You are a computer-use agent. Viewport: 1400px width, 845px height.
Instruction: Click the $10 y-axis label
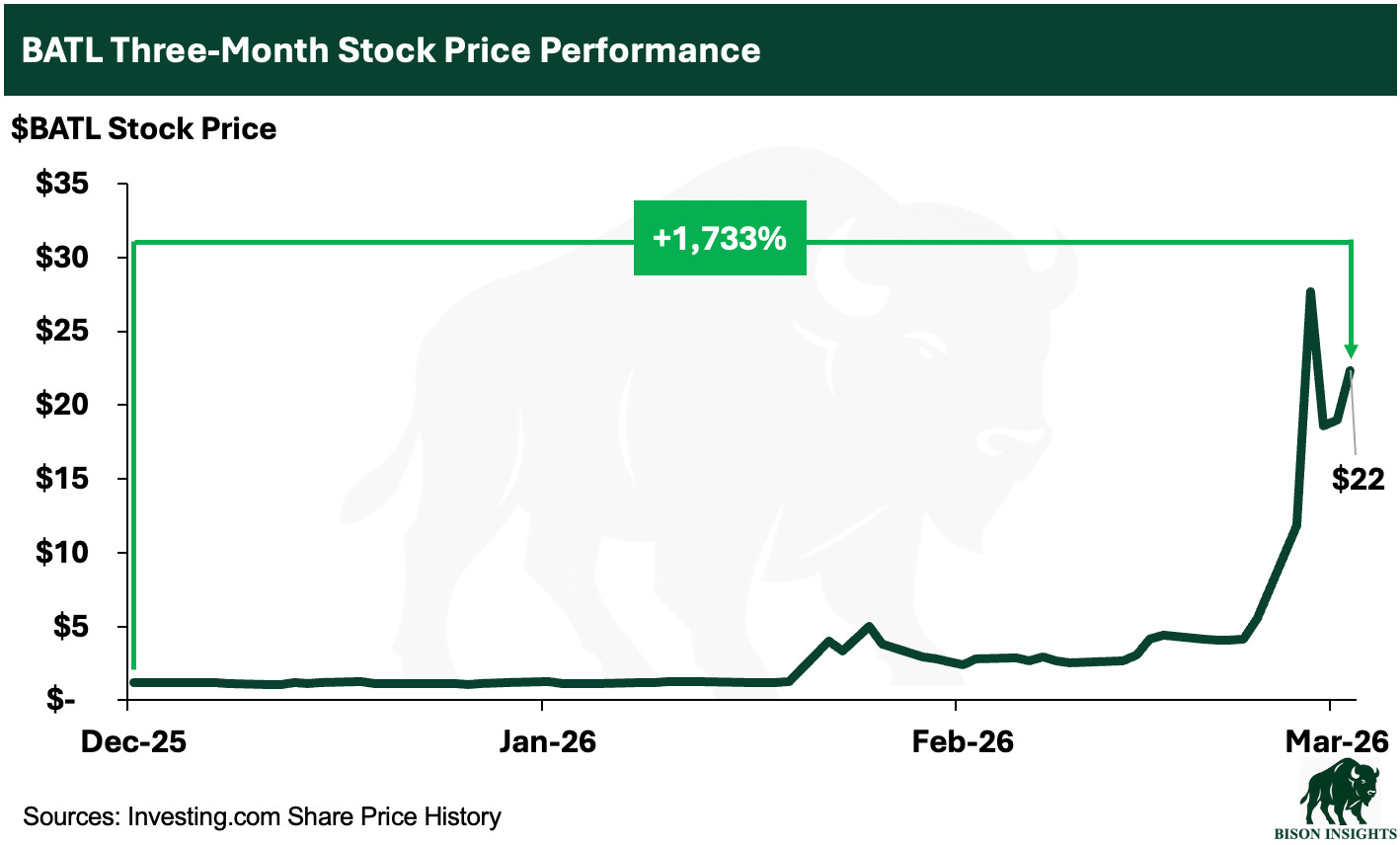tap(62, 553)
